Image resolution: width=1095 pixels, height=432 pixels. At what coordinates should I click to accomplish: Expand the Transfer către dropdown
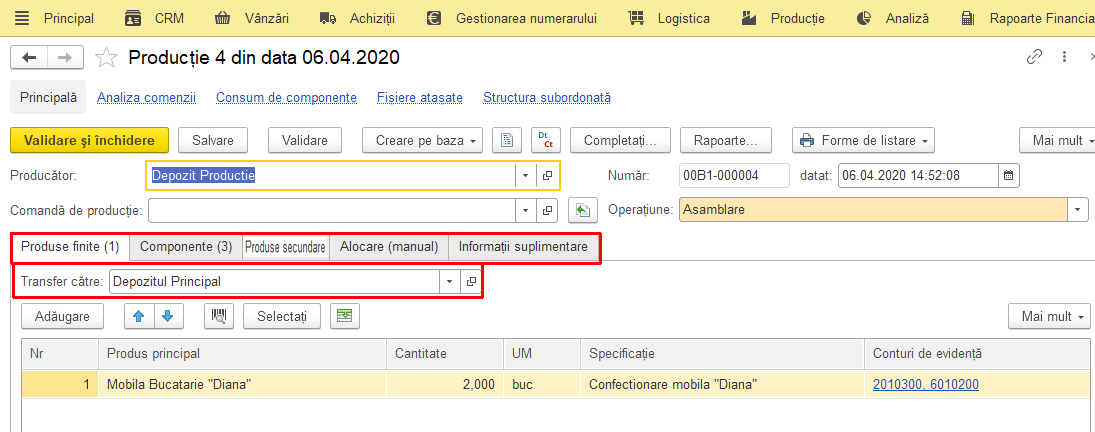point(449,282)
